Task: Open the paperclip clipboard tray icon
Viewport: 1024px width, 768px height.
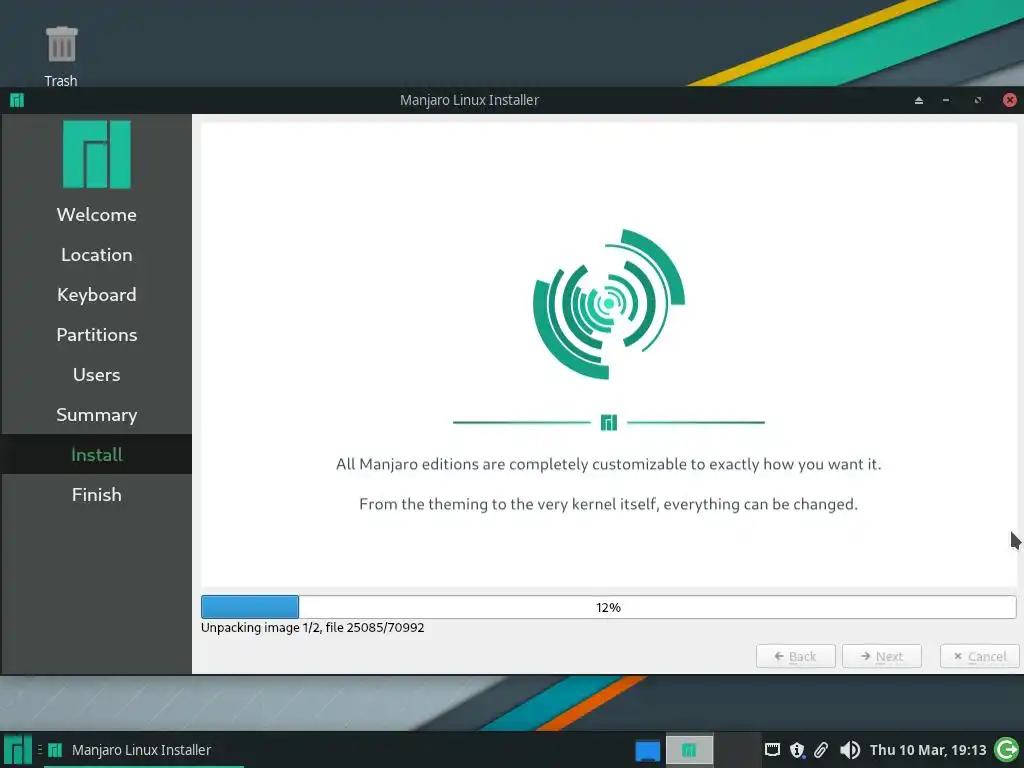Action: 821,750
